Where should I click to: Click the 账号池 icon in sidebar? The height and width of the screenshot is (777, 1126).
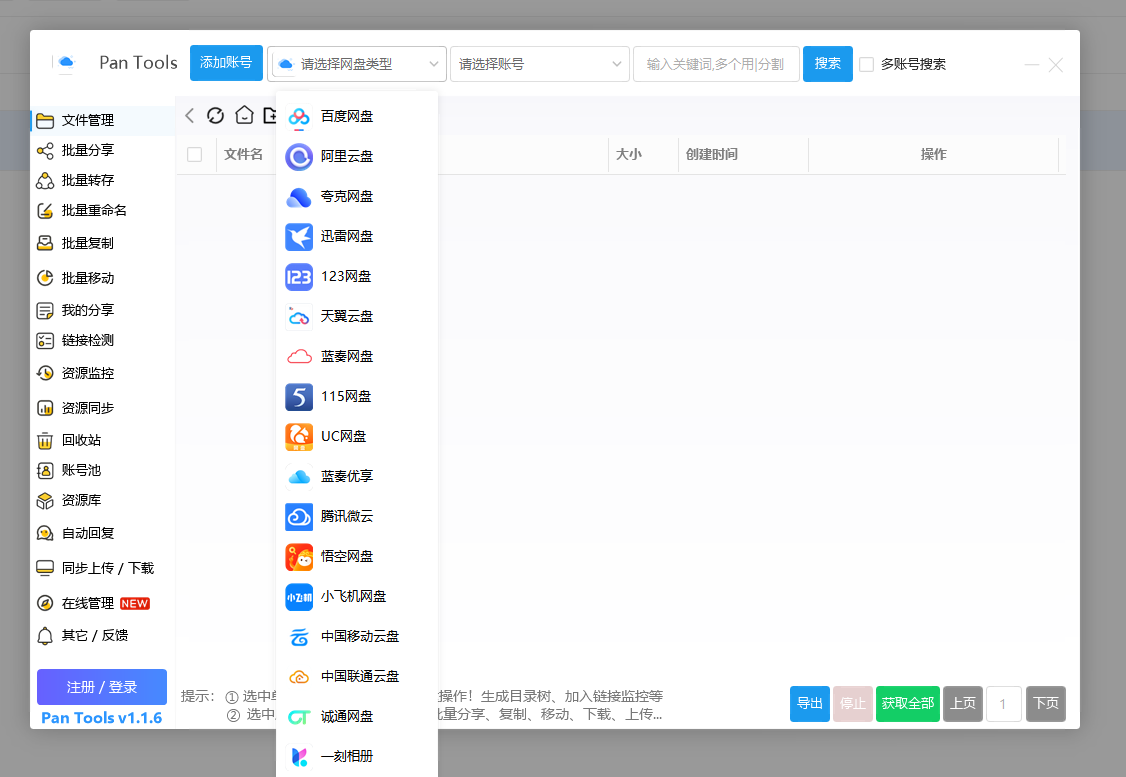coord(45,470)
